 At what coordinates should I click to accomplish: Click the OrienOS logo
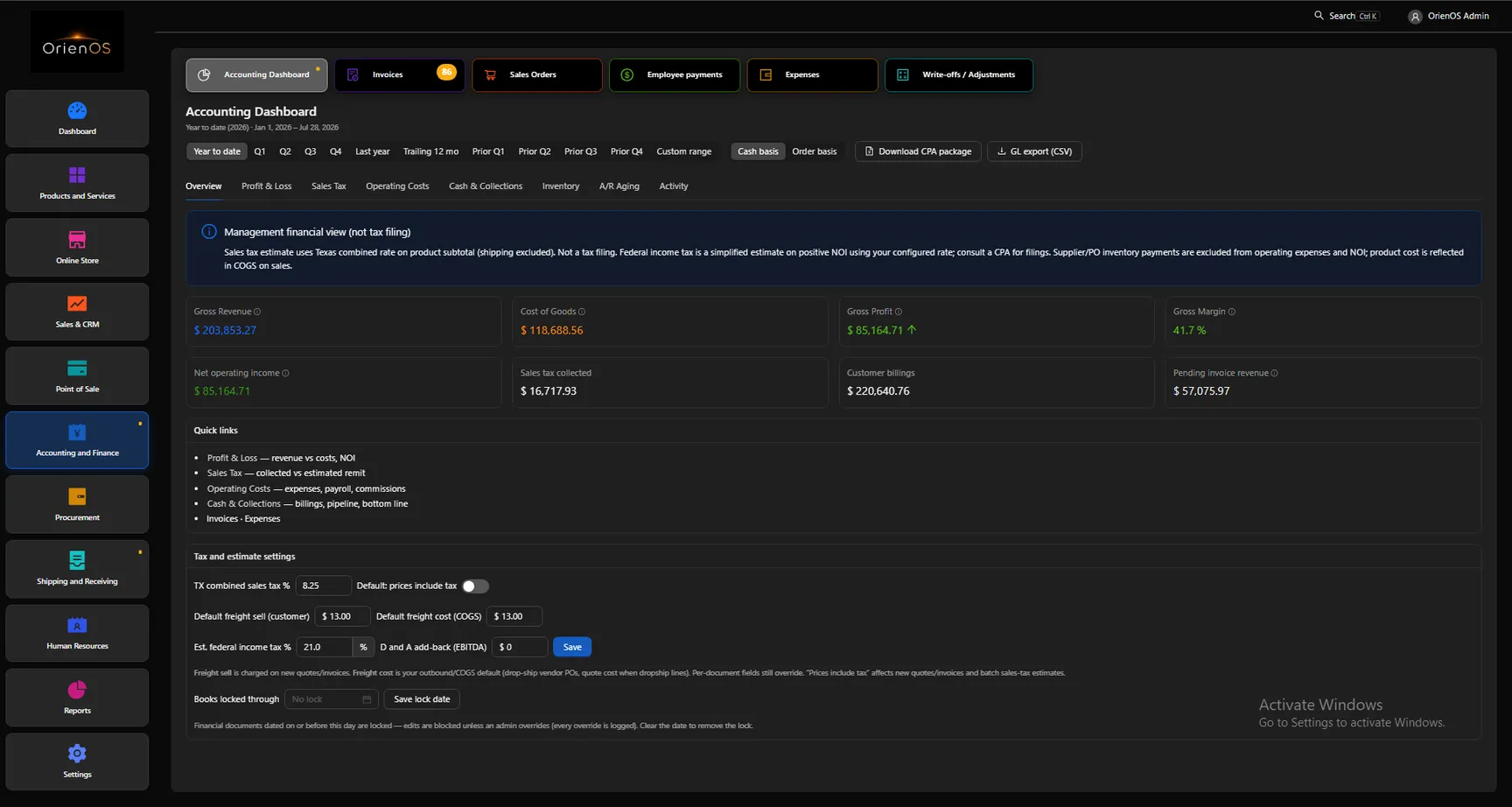click(77, 42)
